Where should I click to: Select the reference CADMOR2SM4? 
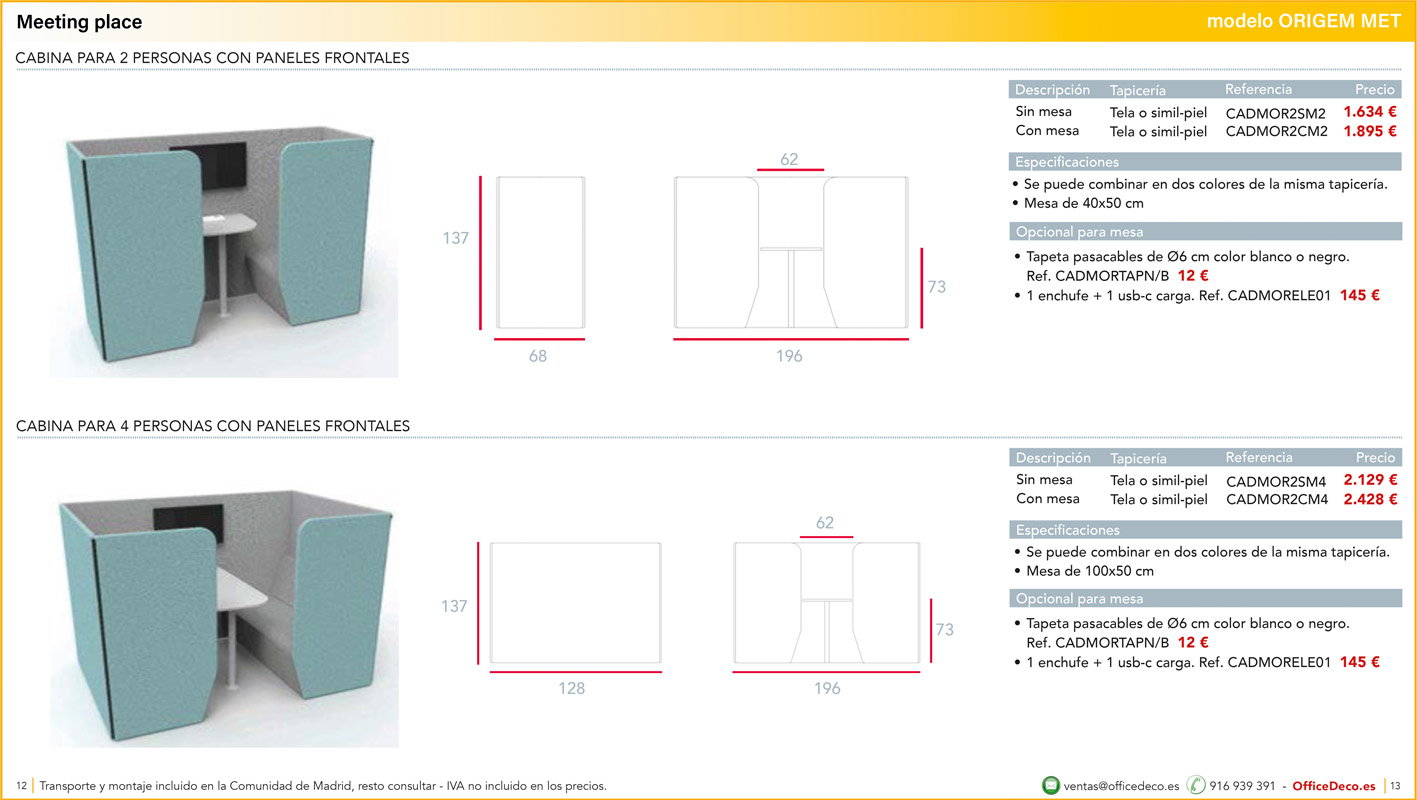click(x=1276, y=481)
